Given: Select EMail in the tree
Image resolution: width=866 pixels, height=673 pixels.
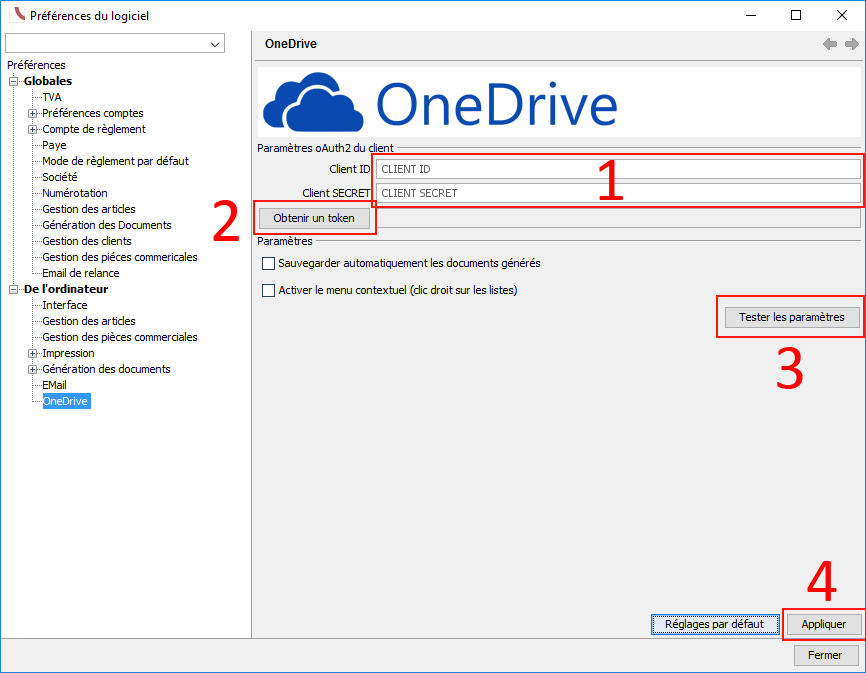Looking at the screenshot, I should tap(54, 385).
